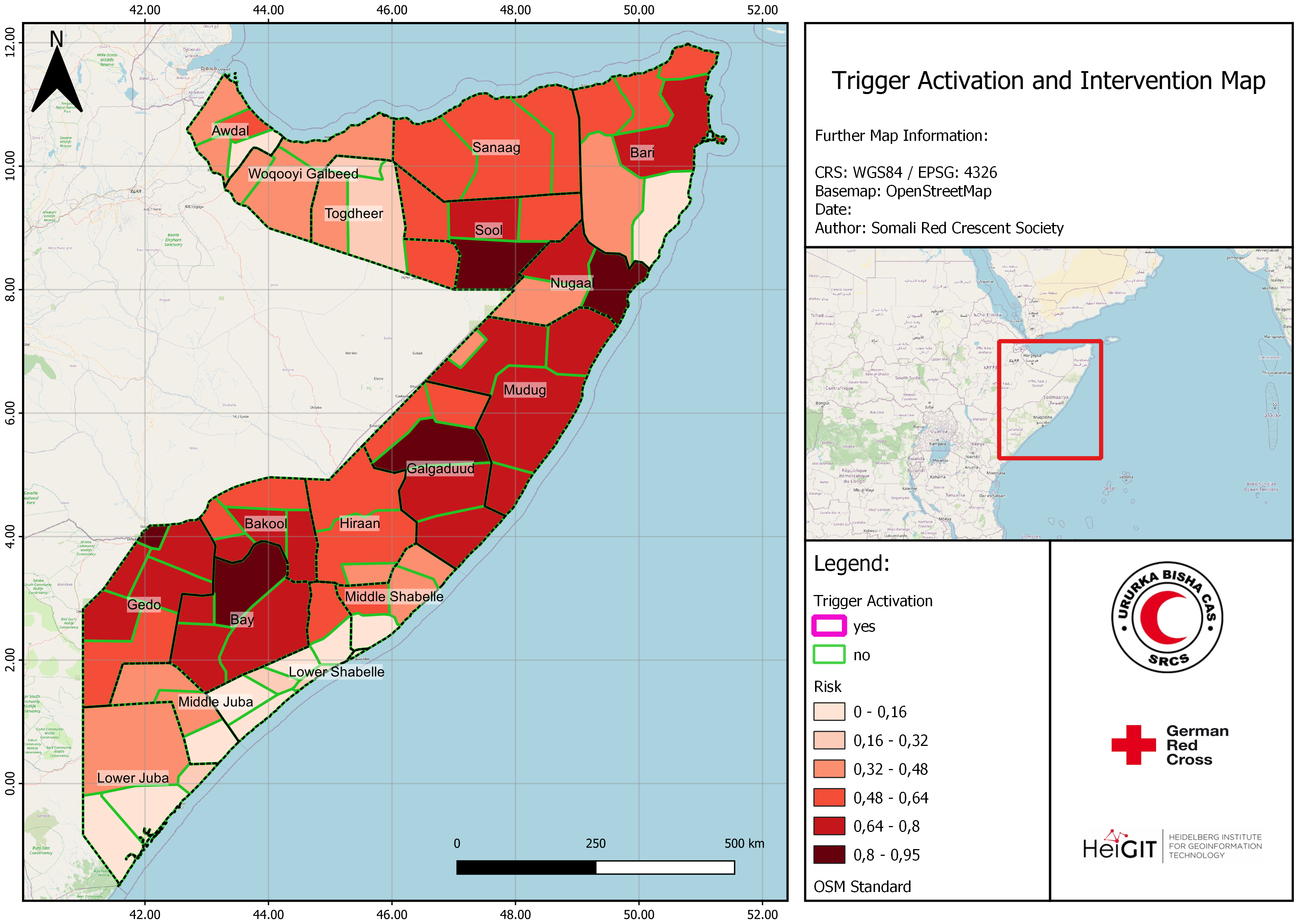
Task: Click the red extent rectangle in overview map
Action: (x=1050, y=399)
